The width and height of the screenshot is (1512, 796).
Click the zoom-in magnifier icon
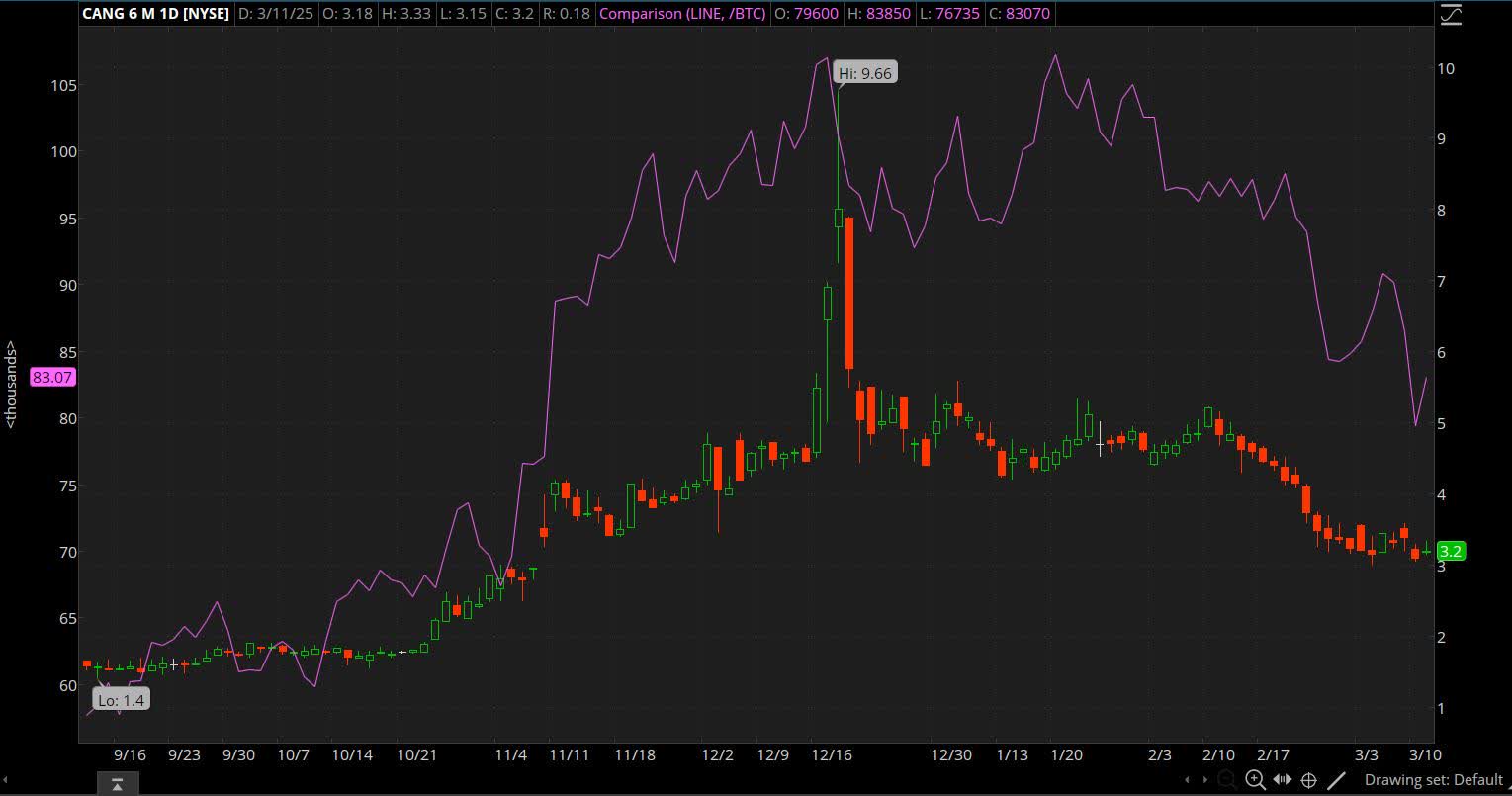tap(1254, 780)
